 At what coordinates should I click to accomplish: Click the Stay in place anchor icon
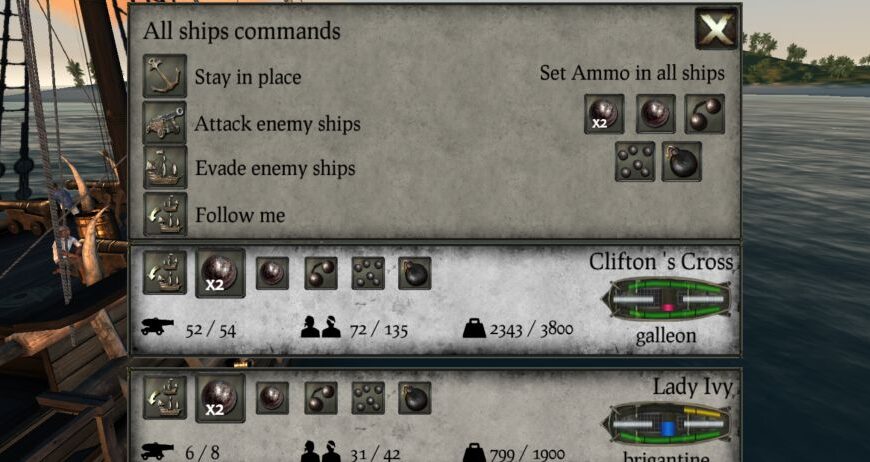165,76
